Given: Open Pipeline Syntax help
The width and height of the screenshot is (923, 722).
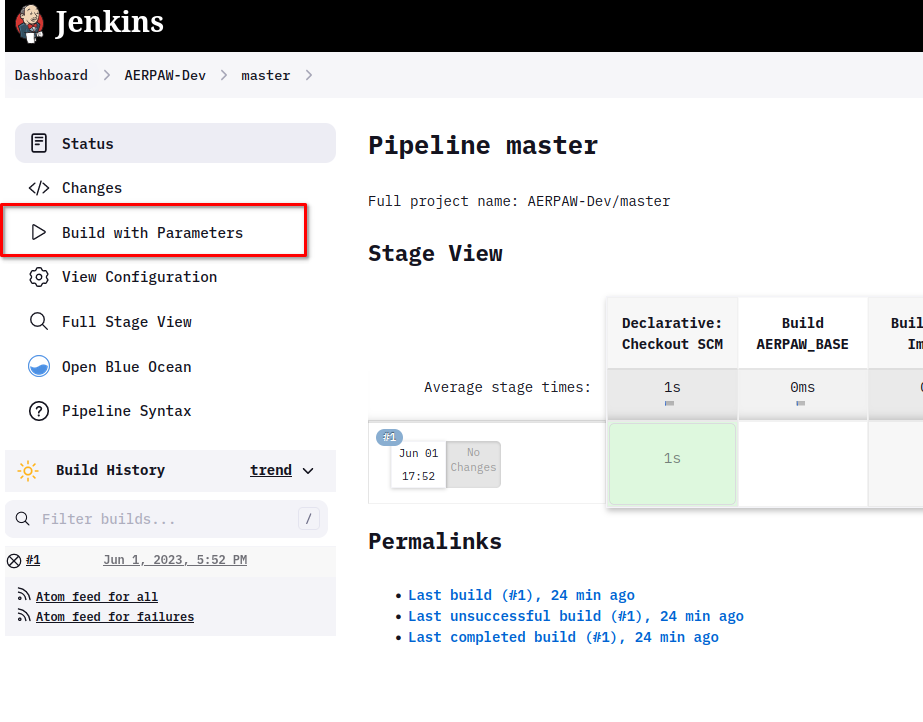Looking at the screenshot, I should click(x=127, y=411).
